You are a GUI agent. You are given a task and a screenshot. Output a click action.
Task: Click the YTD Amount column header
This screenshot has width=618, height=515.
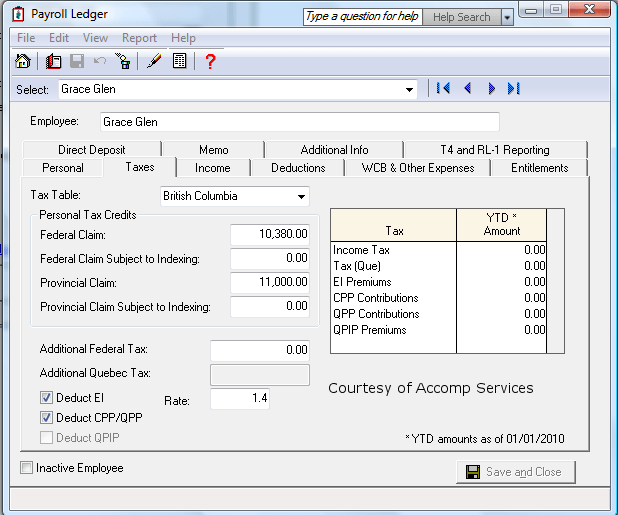click(x=501, y=225)
